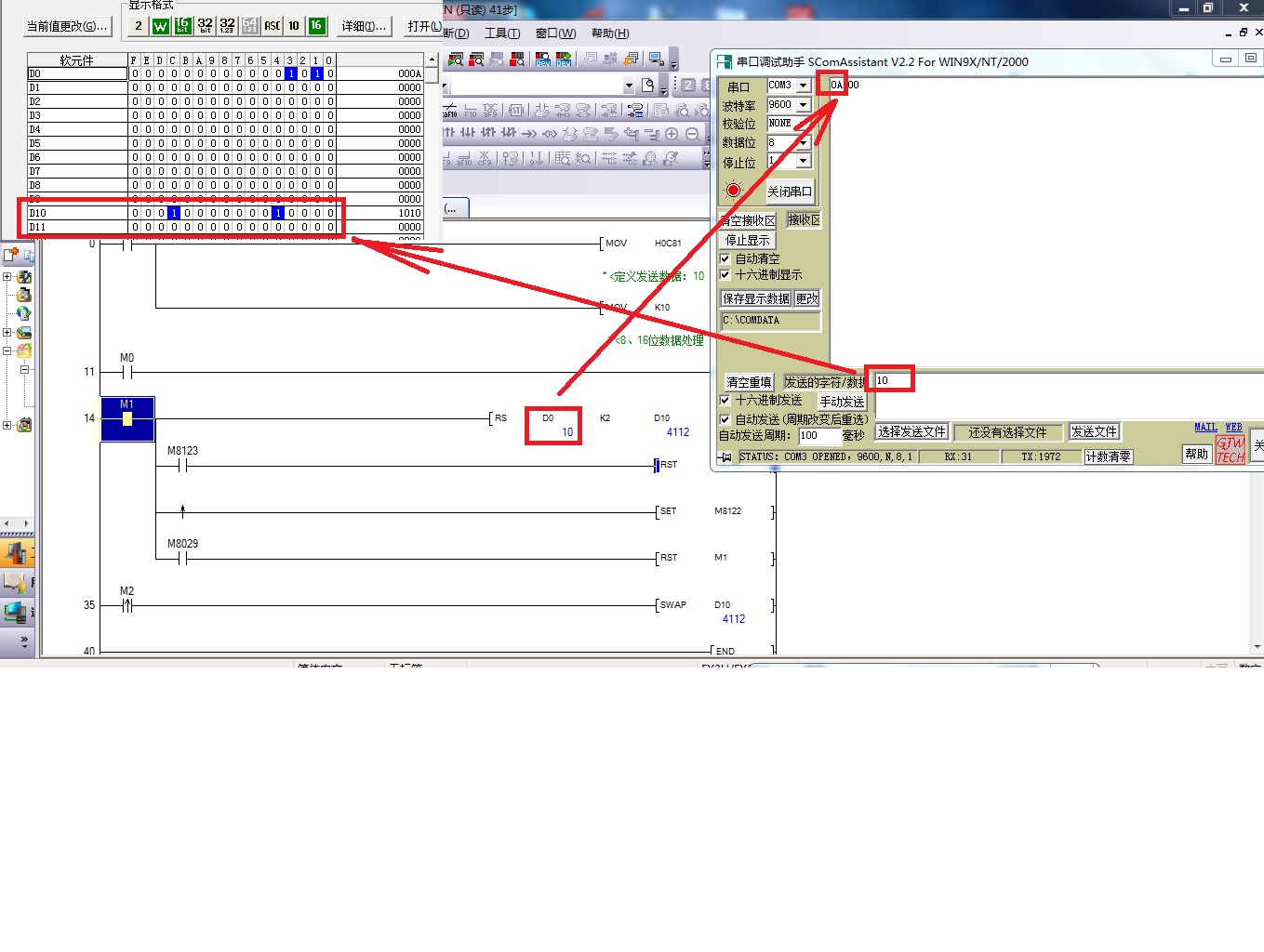The image size is (1264, 952).
Task: Open the COM3 serial port dropdown
Action: (x=803, y=86)
